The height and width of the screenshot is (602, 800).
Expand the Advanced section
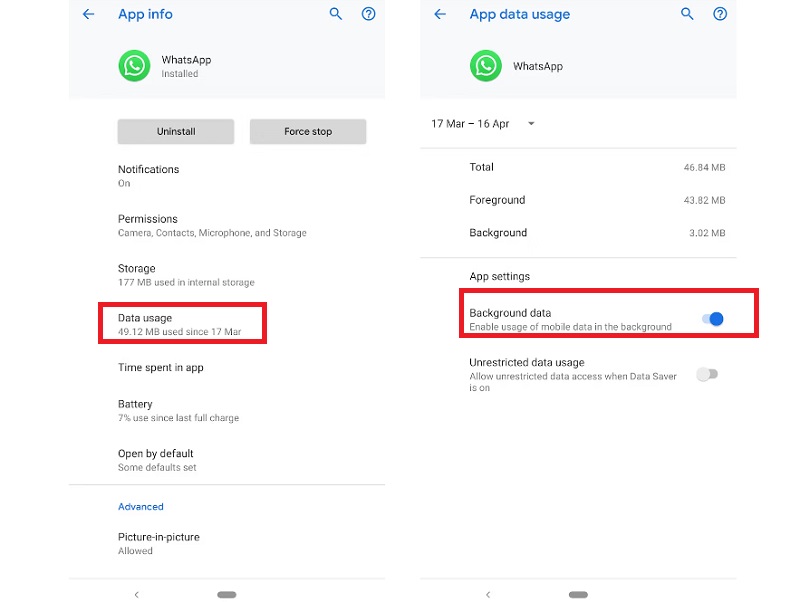pyautogui.click(x=141, y=507)
